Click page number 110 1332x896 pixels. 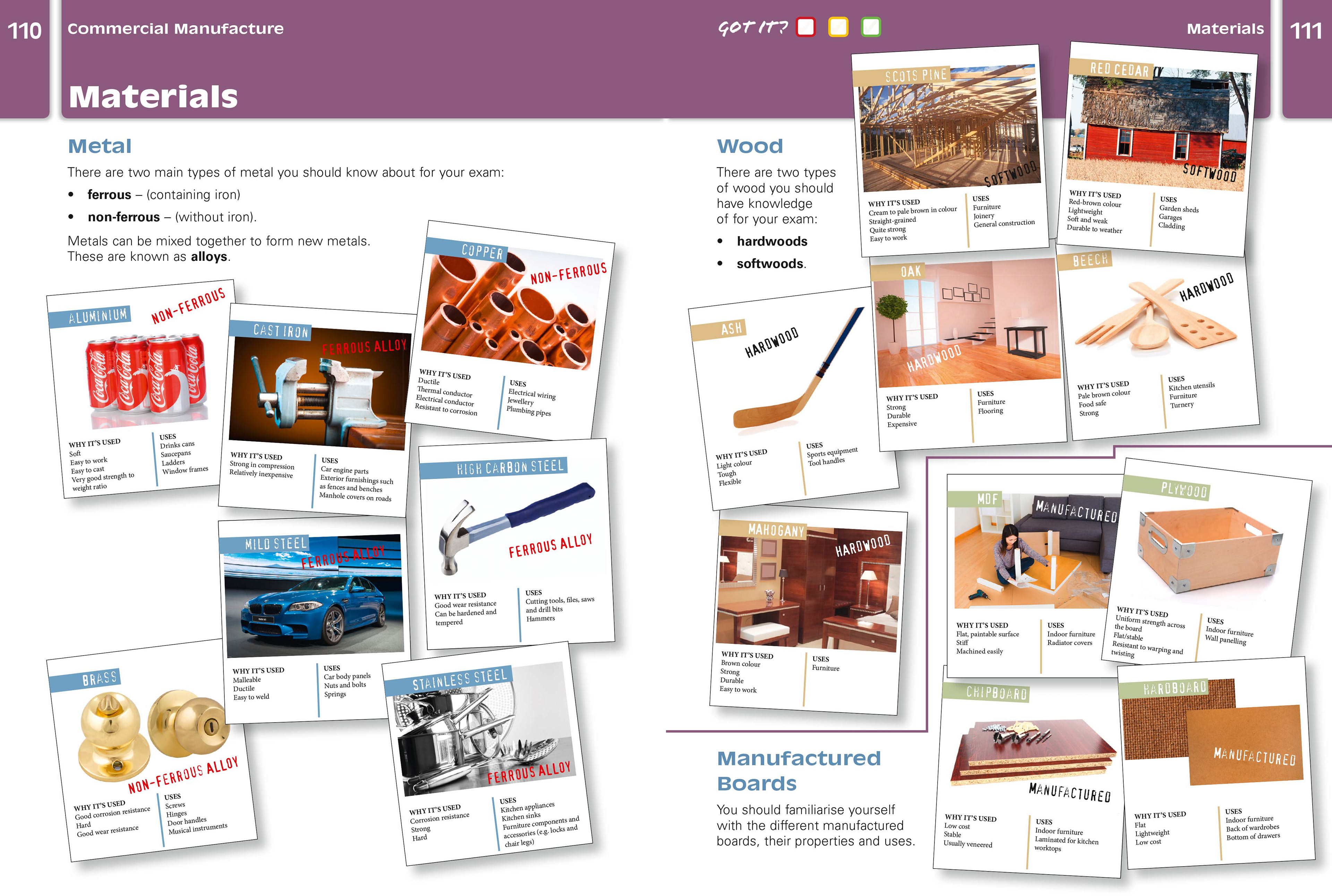pyautogui.click(x=24, y=30)
